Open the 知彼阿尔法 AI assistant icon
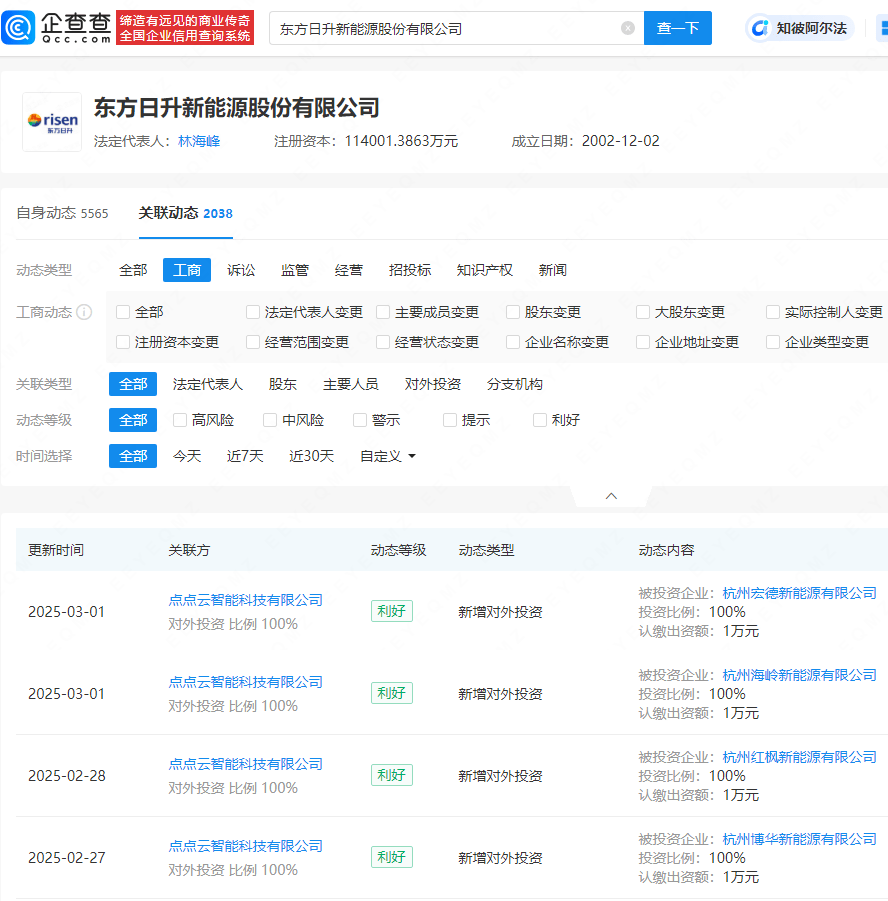 tap(760, 28)
